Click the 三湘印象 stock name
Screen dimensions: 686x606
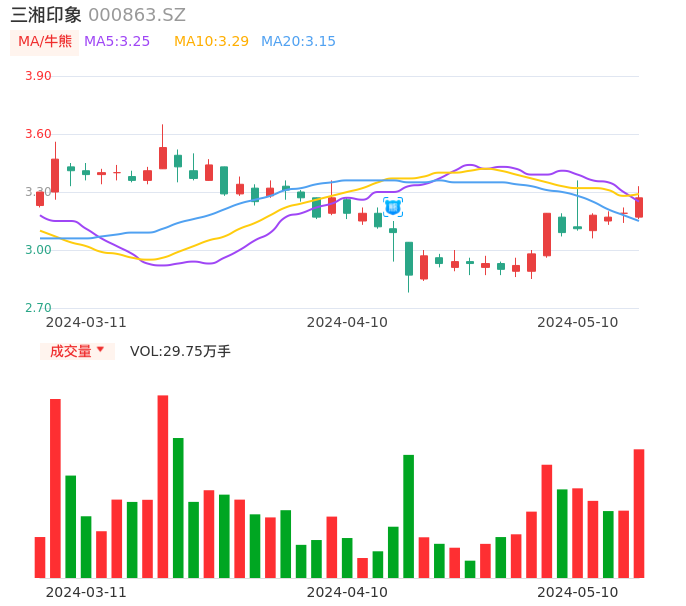[46, 15]
